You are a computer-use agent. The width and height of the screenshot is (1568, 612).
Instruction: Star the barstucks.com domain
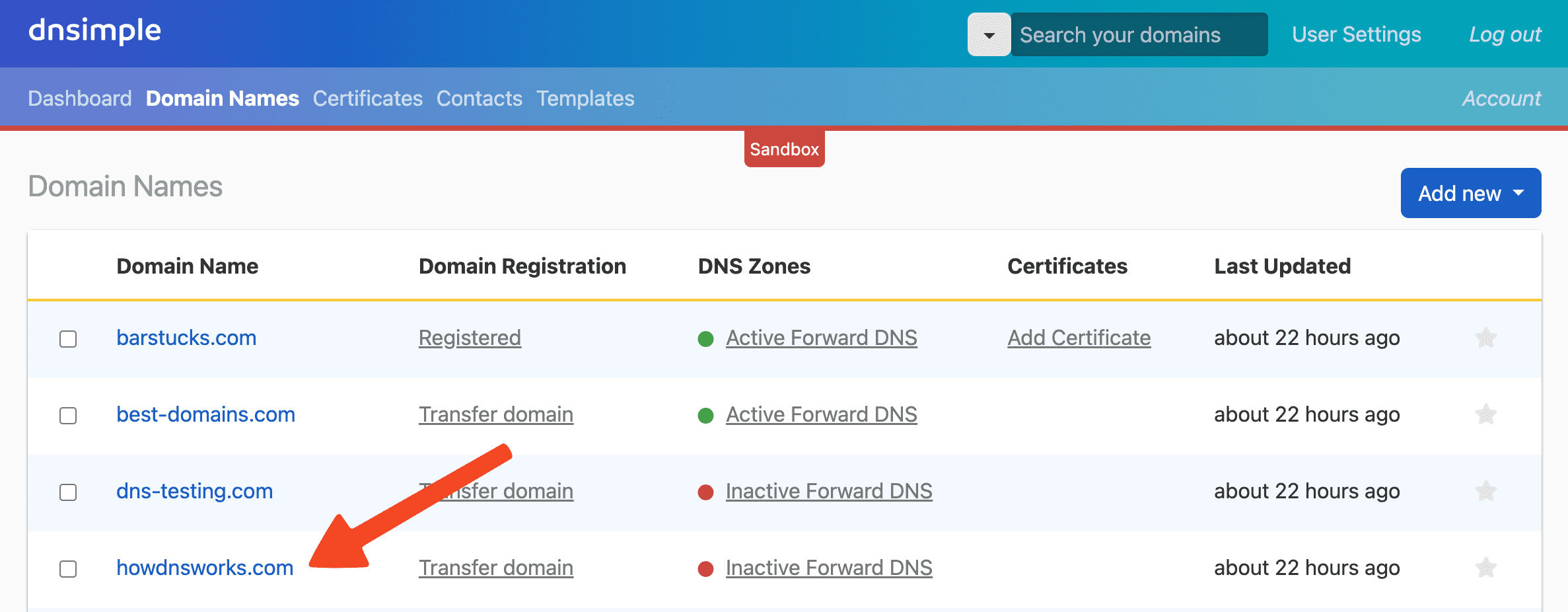click(x=1485, y=338)
